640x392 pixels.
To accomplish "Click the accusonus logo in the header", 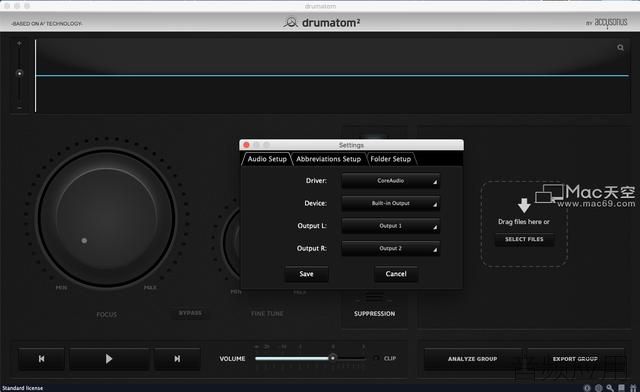I will click(x=611, y=22).
